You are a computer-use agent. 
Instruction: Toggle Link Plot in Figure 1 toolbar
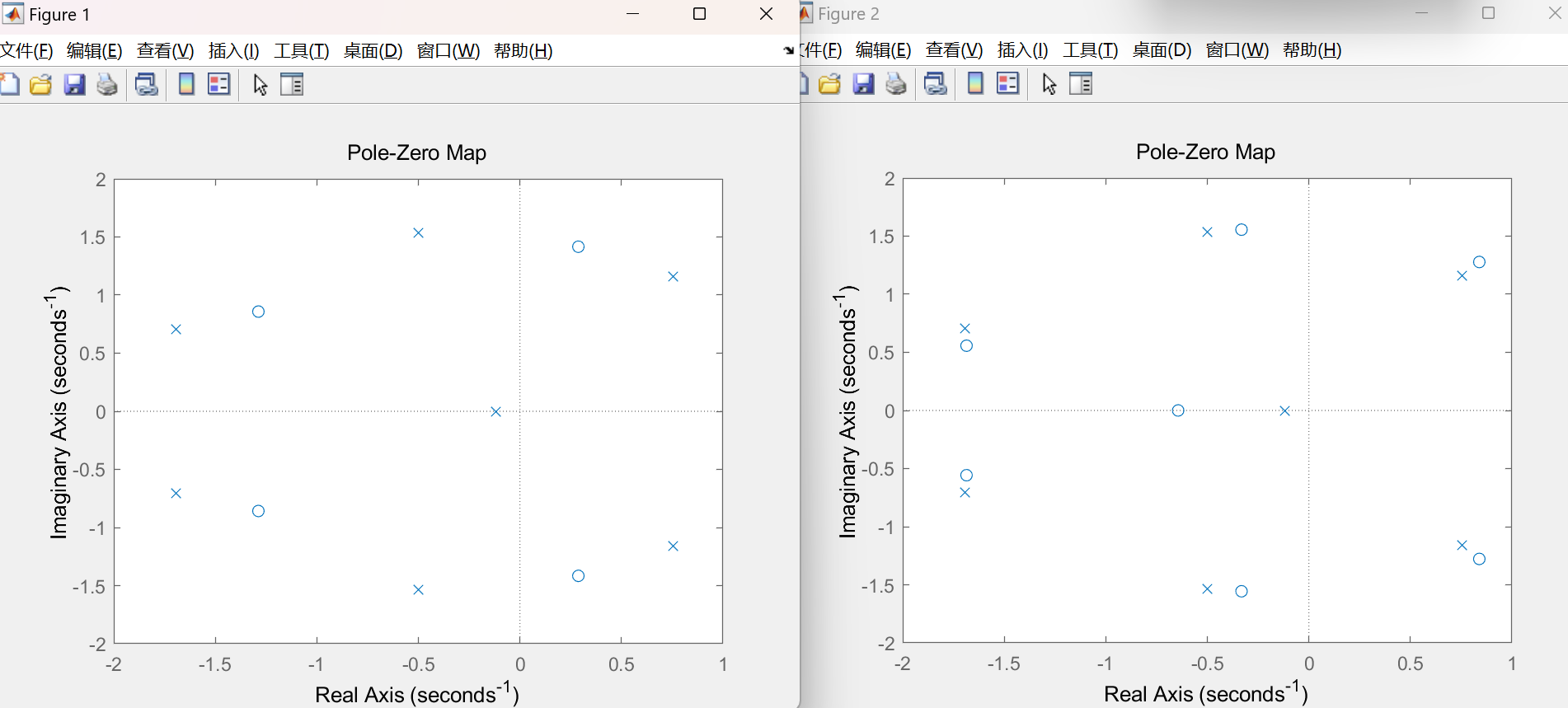(147, 85)
